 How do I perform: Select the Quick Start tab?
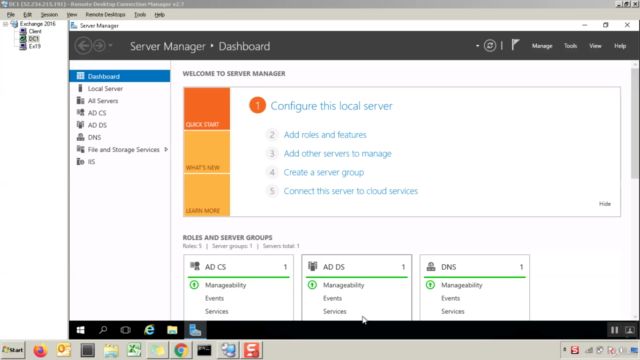[x=207, y=109]
